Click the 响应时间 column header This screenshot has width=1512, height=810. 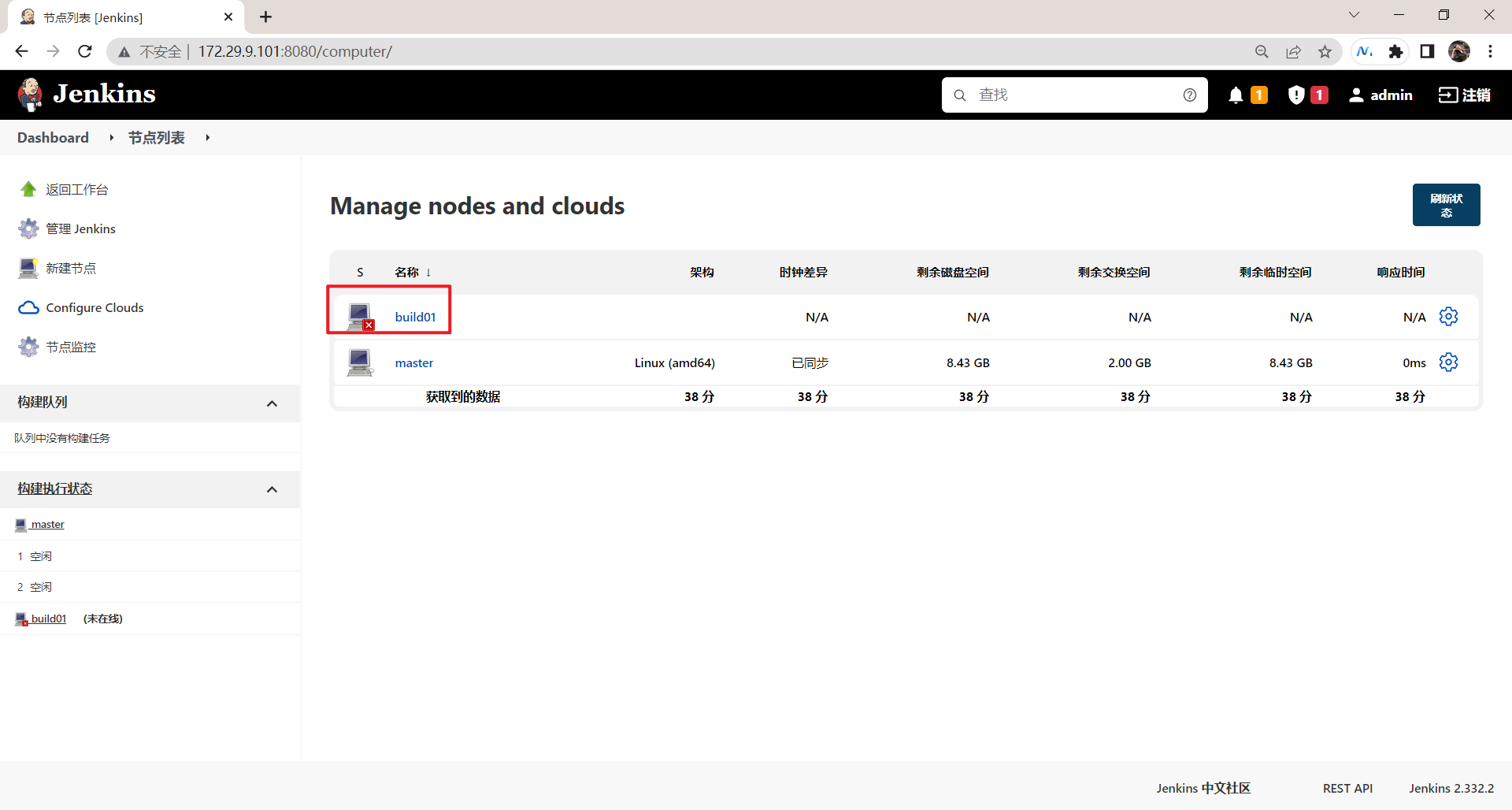(1401, 273)
